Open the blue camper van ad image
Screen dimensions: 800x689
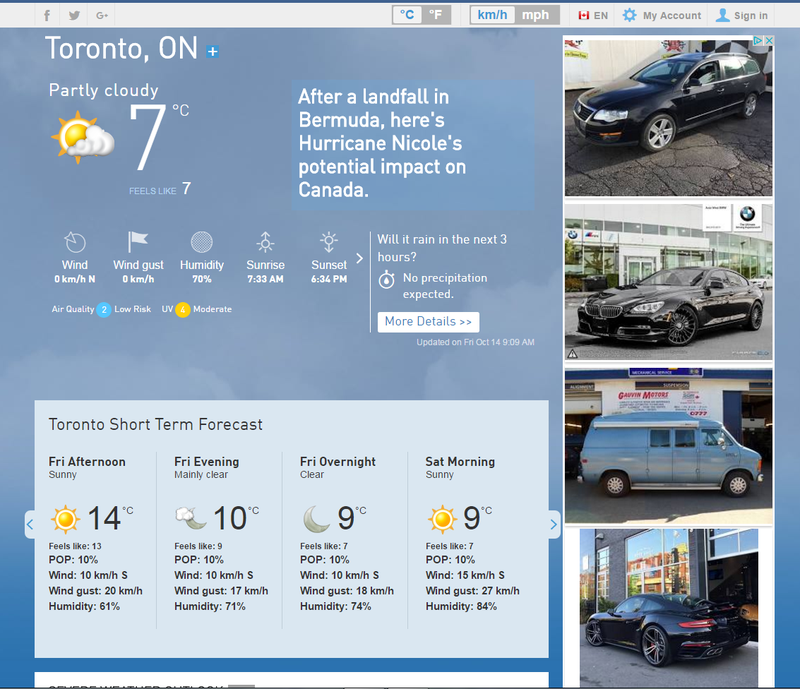[668, 447]
